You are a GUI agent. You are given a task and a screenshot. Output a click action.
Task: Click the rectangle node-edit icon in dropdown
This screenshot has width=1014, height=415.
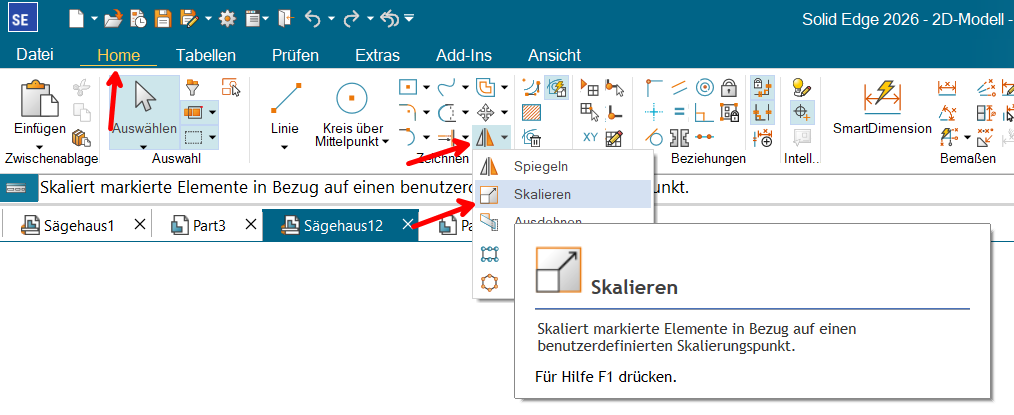tap(490, 253)
